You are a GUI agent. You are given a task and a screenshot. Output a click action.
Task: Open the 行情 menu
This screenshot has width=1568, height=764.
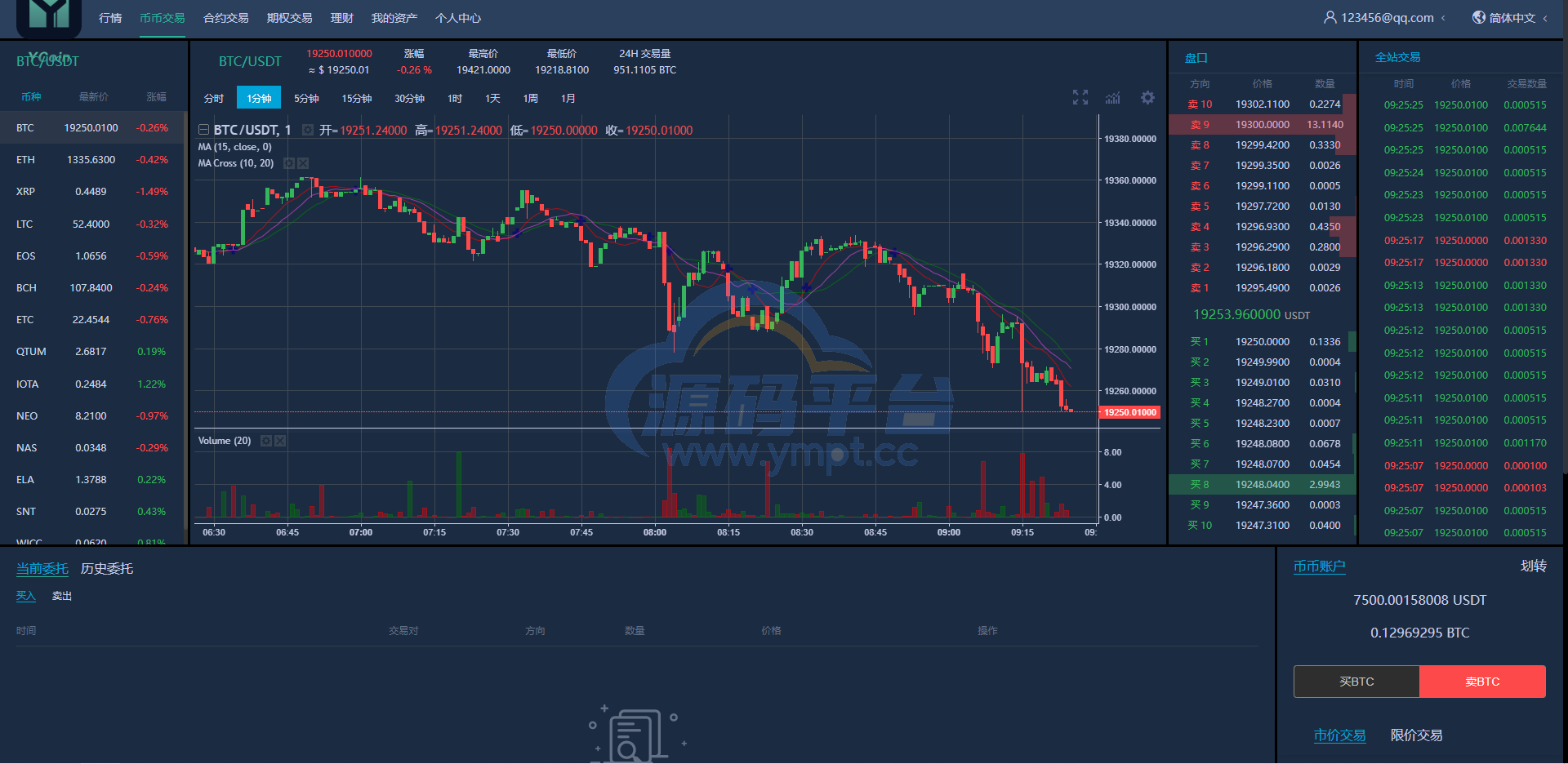point(110,18)
